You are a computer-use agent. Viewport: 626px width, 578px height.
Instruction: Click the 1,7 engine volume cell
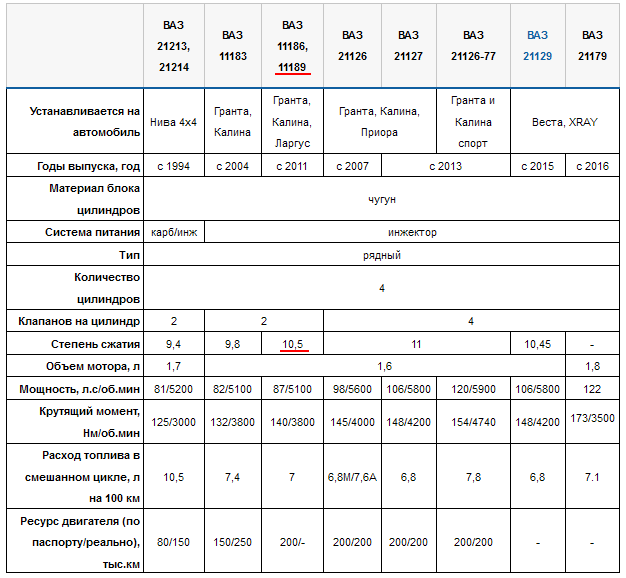(x=174, y=366)
